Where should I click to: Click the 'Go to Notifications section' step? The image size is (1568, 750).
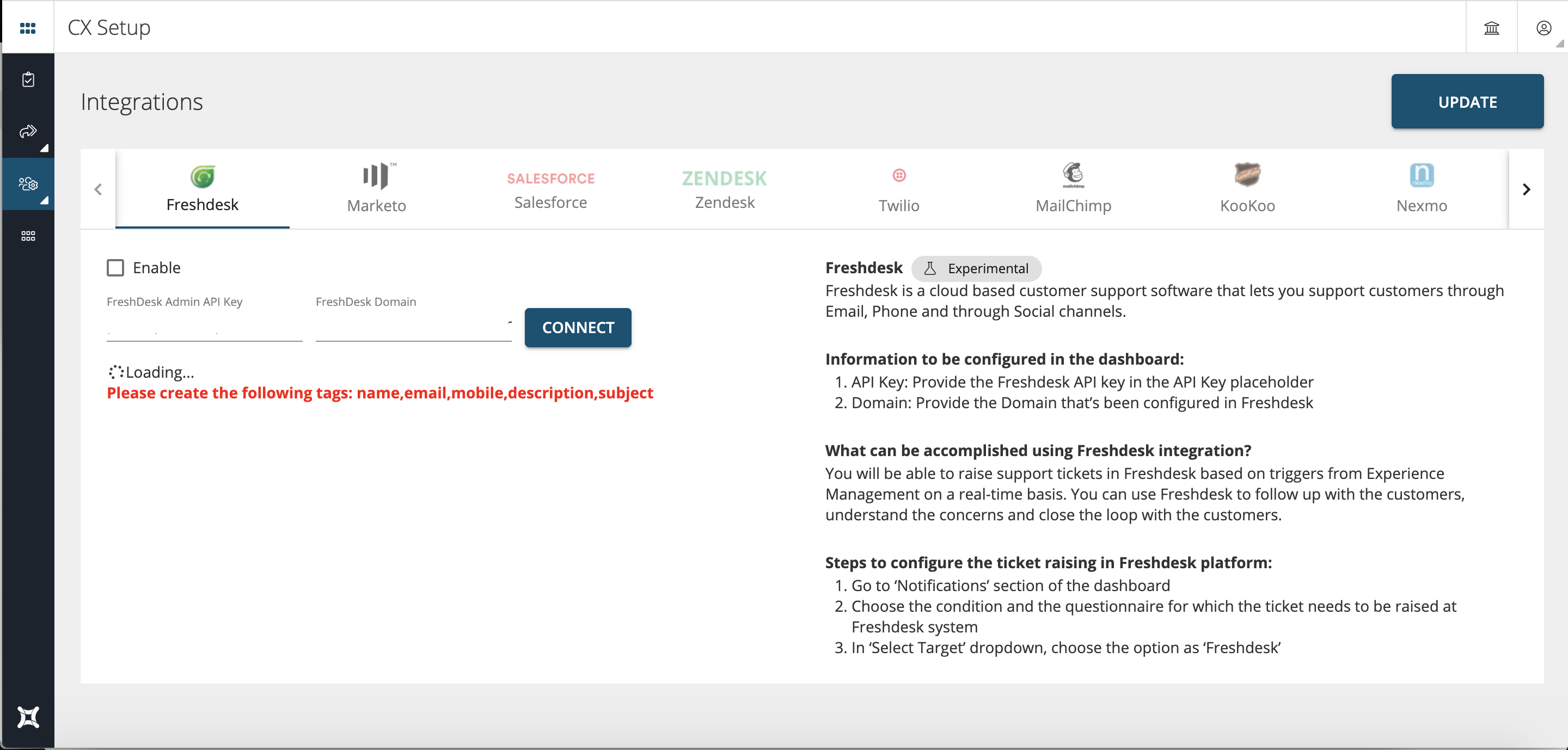pos(1010,585)
